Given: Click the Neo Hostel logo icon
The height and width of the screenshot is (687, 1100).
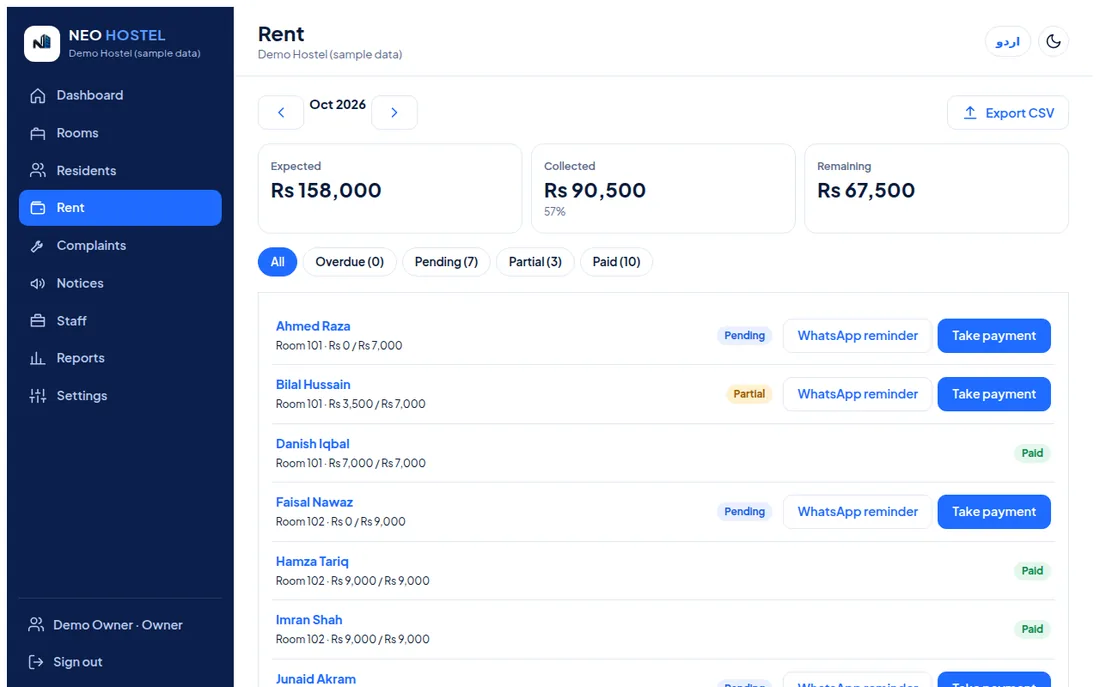Looking at the screenshot, I should pyautogui.click(x=42, y=44).
